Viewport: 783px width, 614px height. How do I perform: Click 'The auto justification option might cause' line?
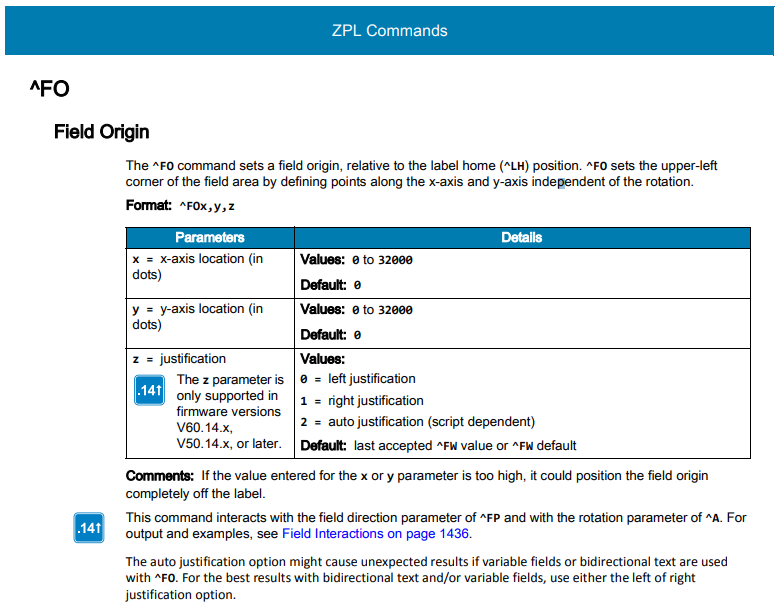[x=426, y=562]
